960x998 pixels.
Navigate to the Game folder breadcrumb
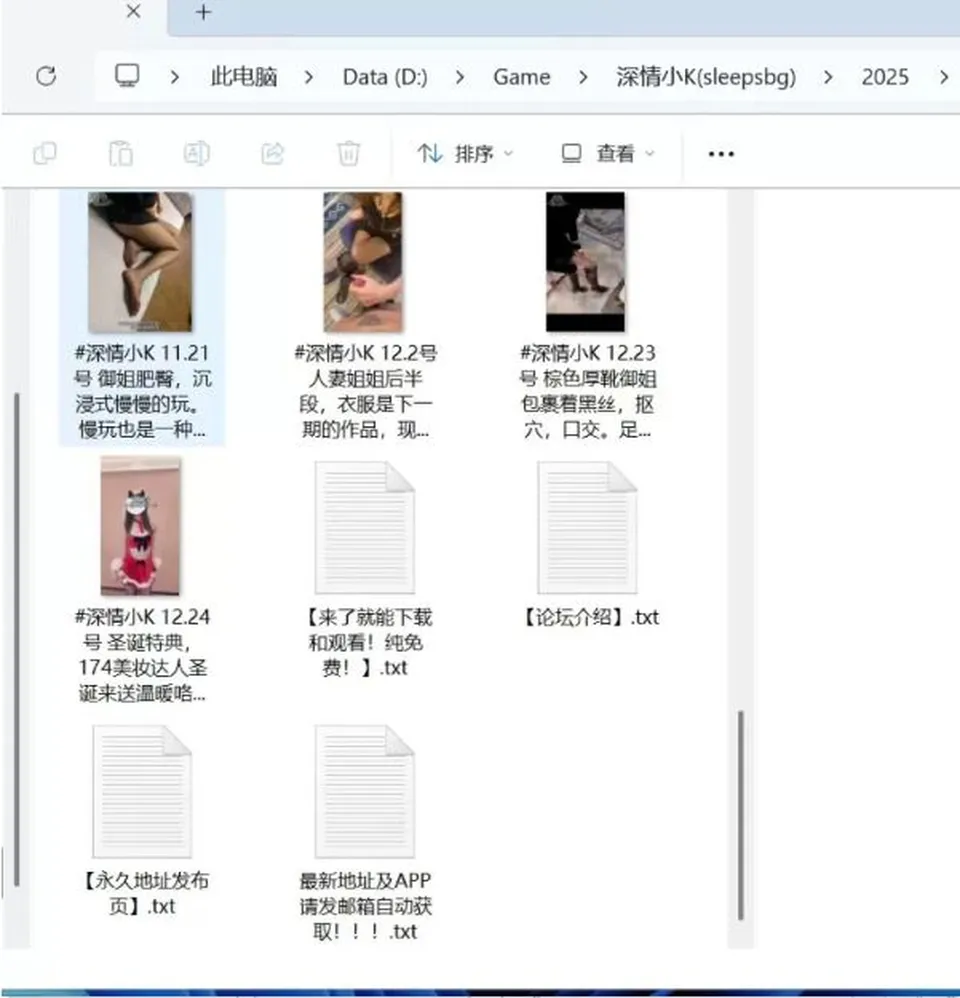point(521,77)
